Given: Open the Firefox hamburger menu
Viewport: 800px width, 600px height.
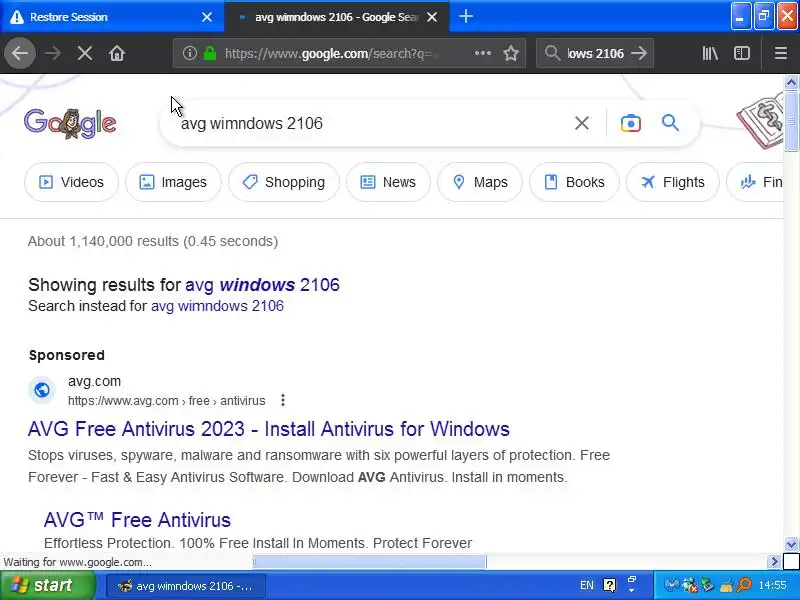Looking at the screenshot, I should coord(781,53).
